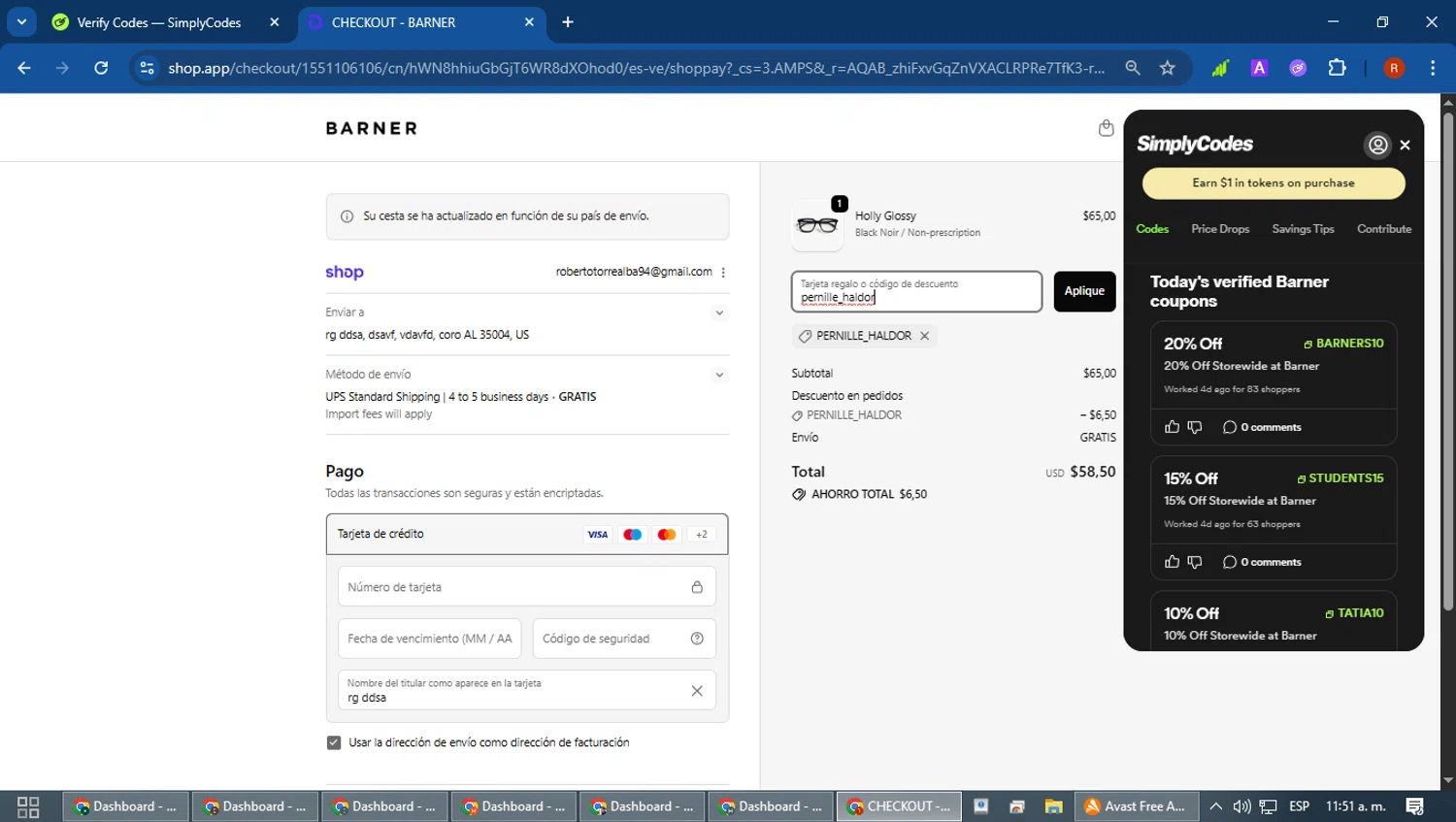Open the browser zoom magnifier icon
Screen dimensions: 1456x822
coord(1133,68)
